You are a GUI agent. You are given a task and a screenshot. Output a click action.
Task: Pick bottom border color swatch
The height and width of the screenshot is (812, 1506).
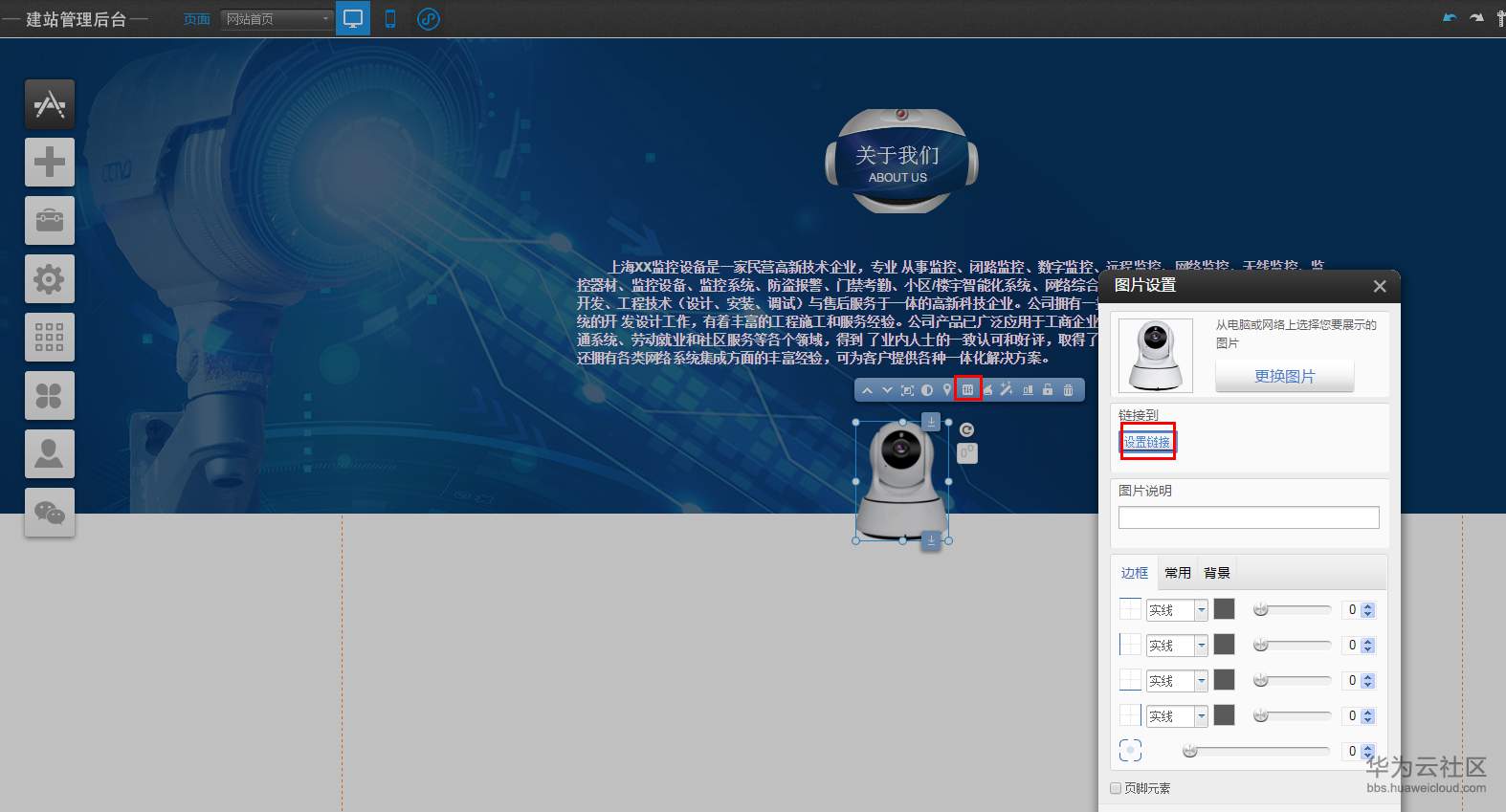pos(1225,680)
